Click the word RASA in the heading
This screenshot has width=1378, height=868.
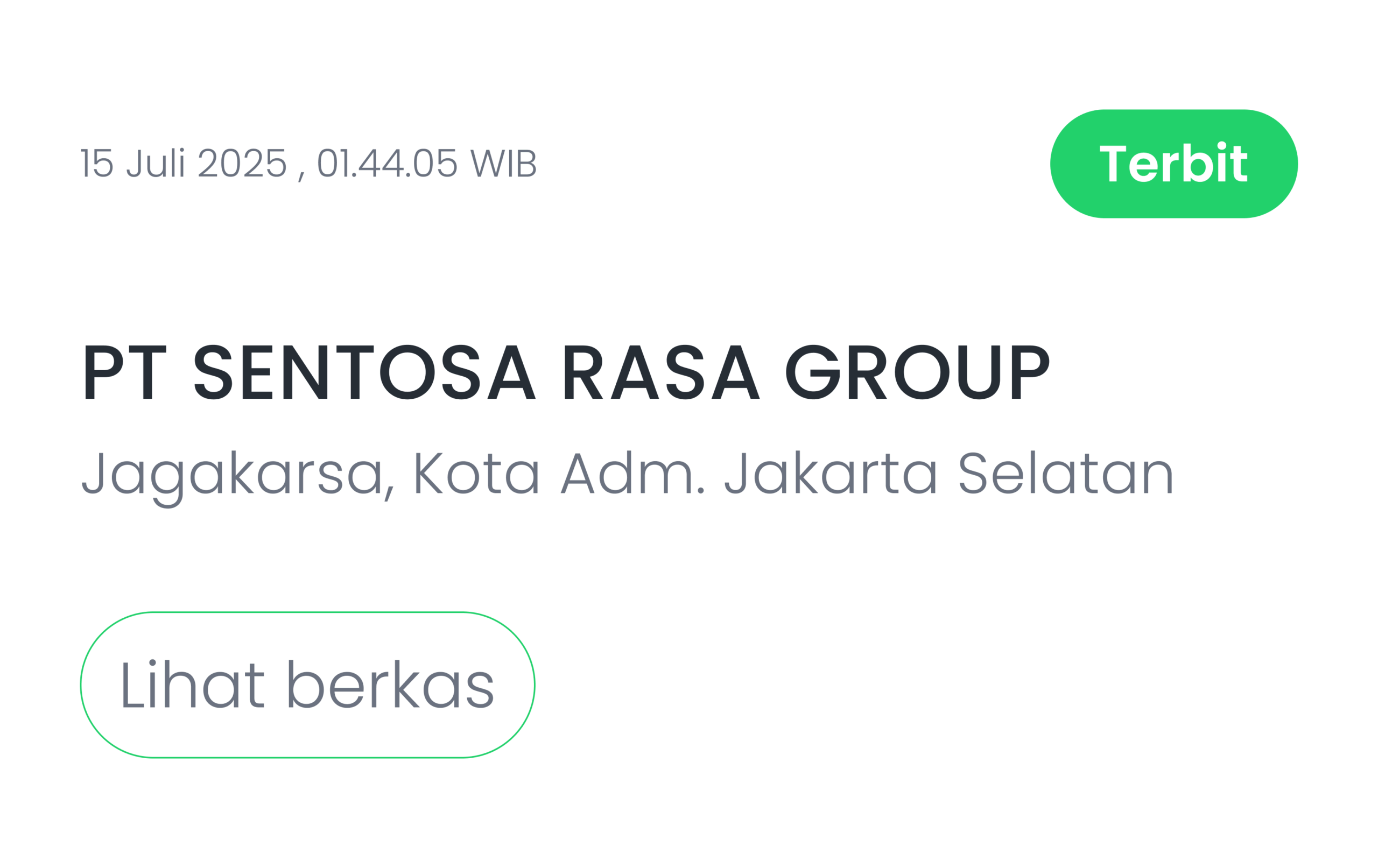point(662,372)
